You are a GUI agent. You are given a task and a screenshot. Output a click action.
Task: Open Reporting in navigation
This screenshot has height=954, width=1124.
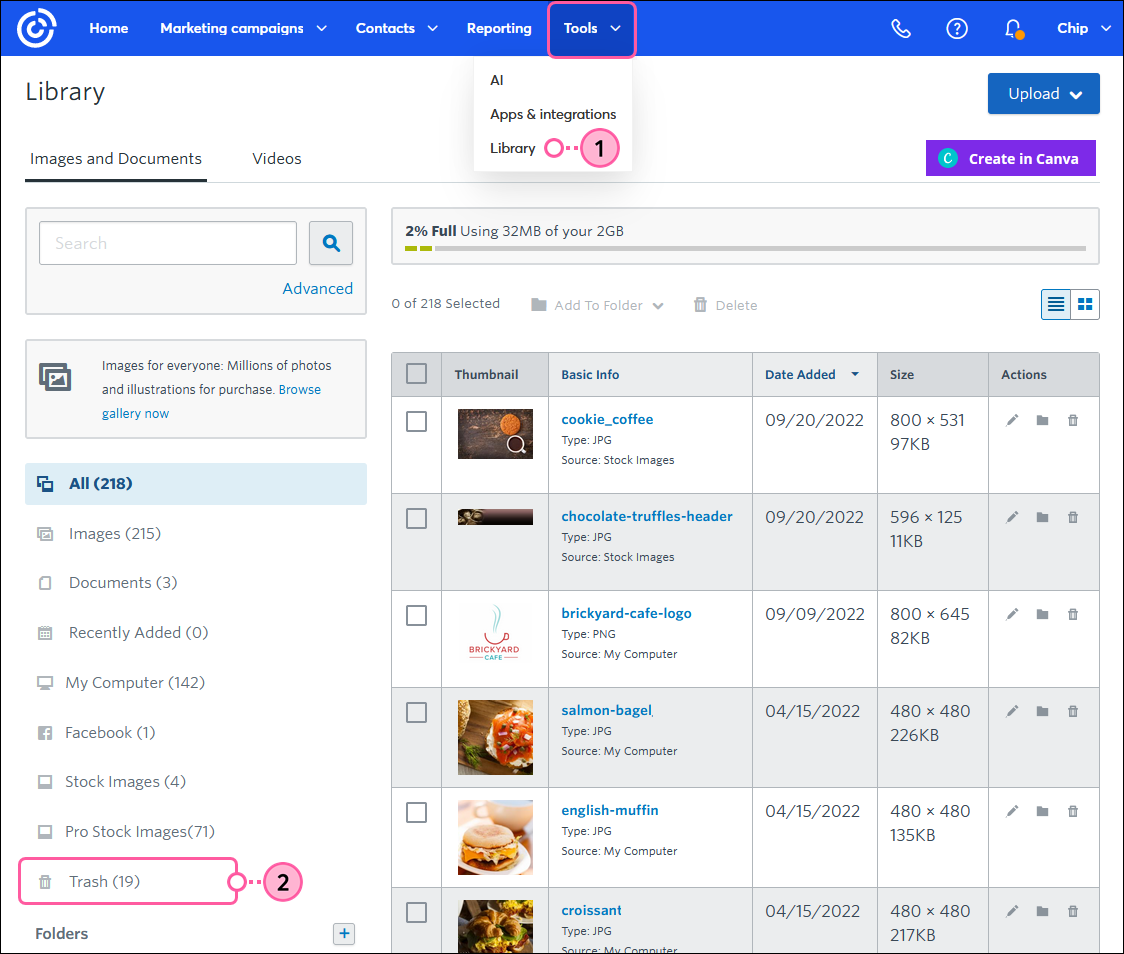pyautogui.click(x=499, y=28)
